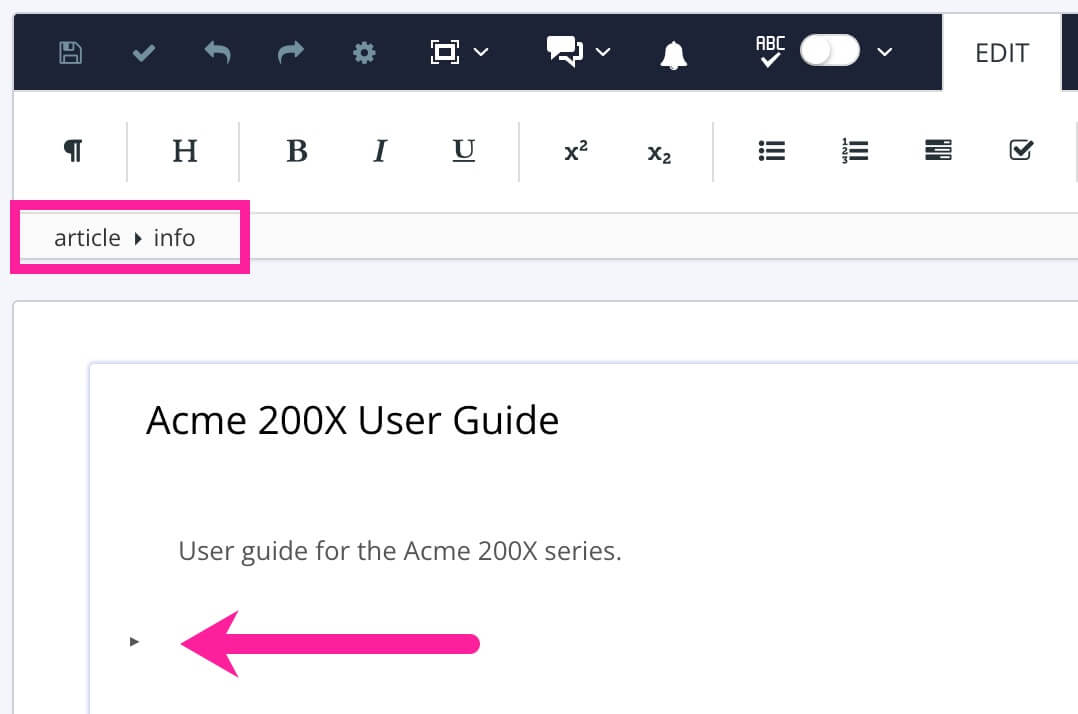Insert a numbered list

point(854,150)
